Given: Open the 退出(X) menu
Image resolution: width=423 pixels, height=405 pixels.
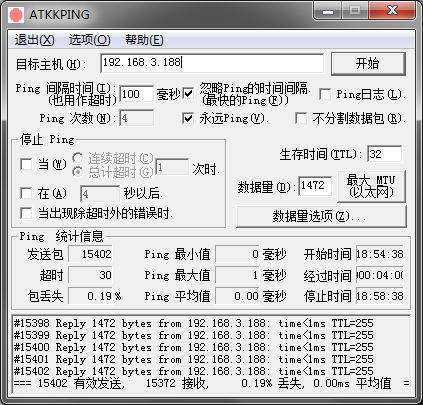Looking at the screenshot, I should click(x=34, y=40).
